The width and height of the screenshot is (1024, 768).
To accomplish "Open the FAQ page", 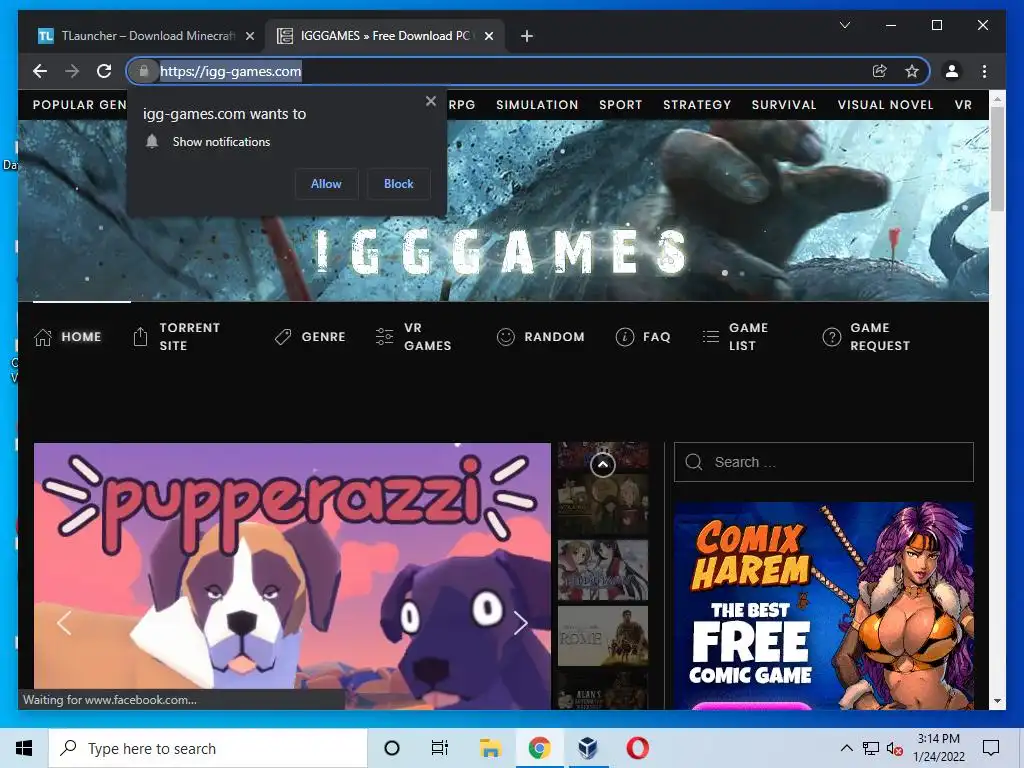I will (x=656, y=337).
